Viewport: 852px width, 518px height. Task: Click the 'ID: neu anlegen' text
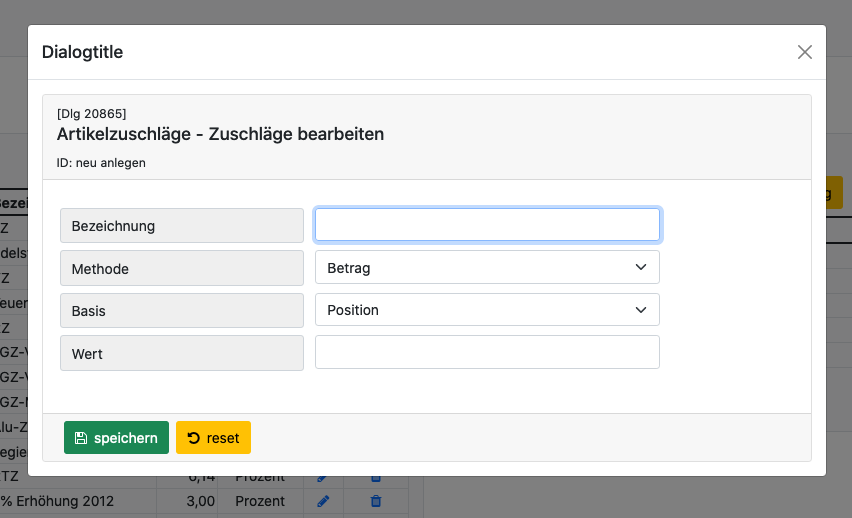click(101, 162)
